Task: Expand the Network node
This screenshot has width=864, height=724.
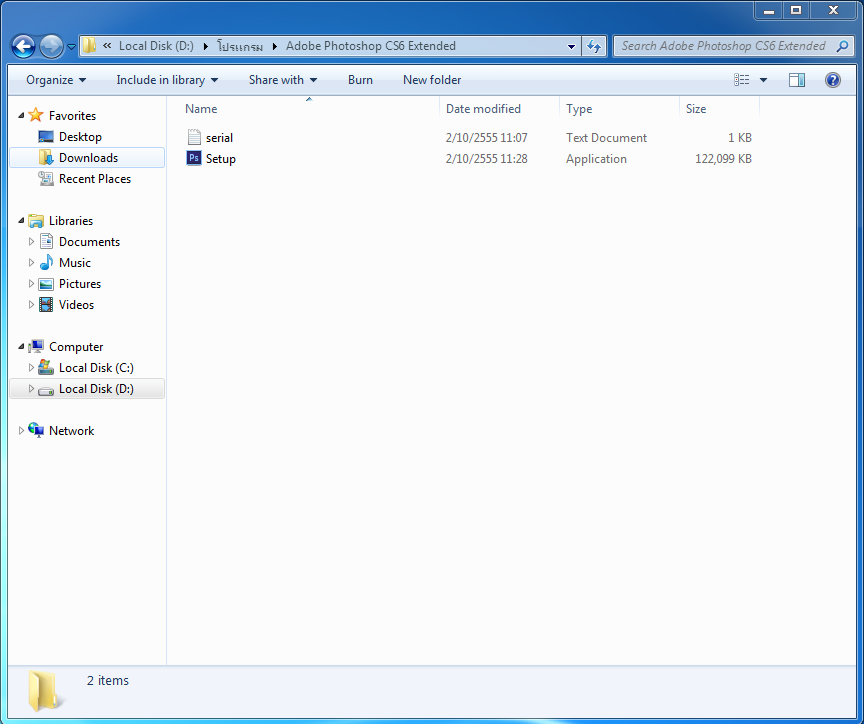Action: (21, 430)
